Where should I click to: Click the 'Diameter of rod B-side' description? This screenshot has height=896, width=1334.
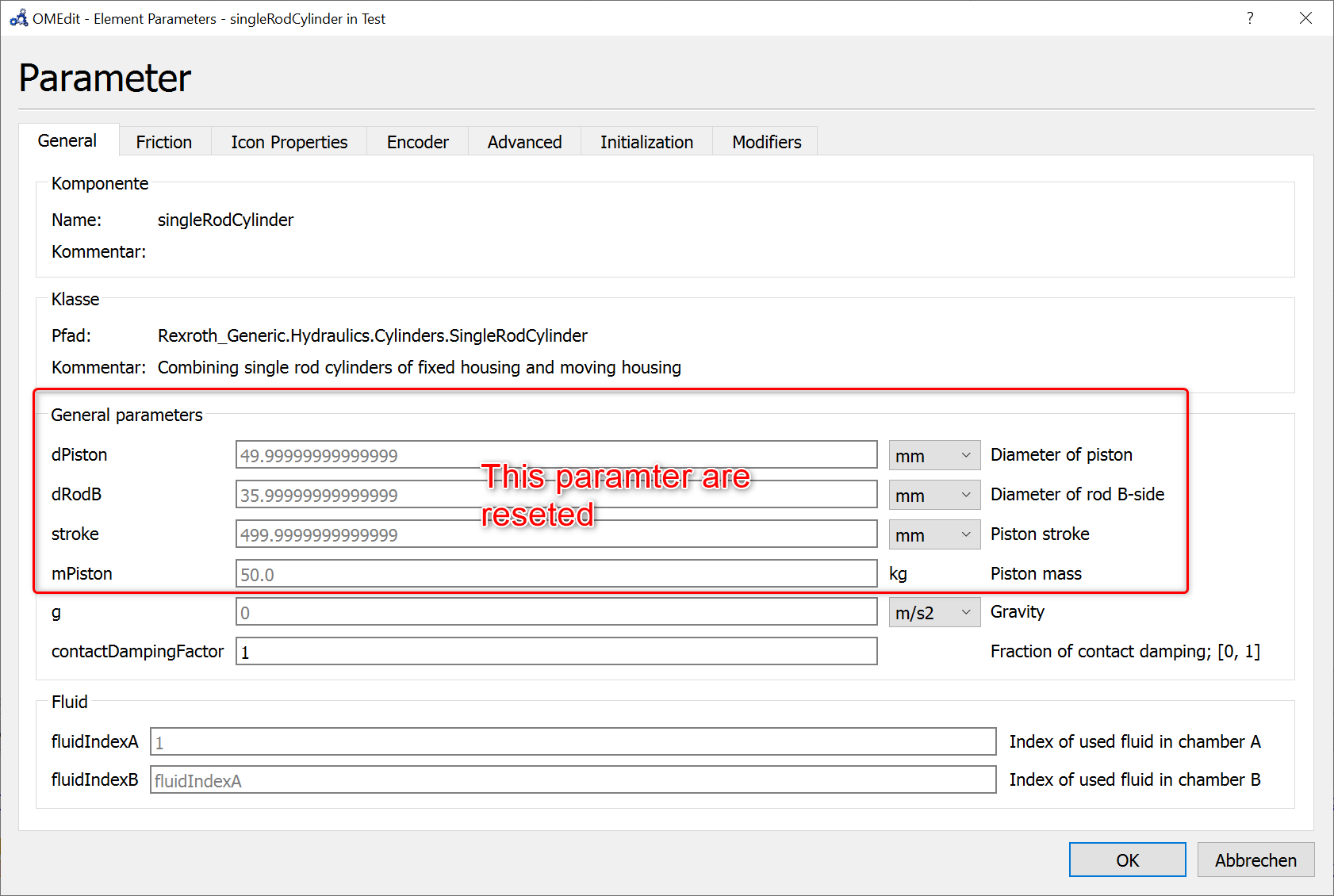click(1077, 494)
